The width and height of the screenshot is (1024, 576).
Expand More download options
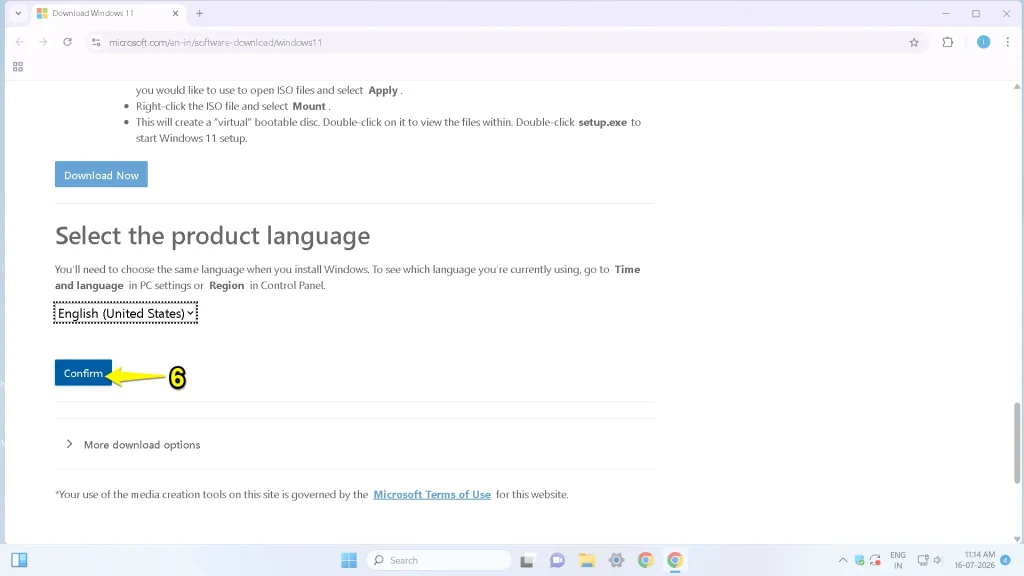coord(133,445)
